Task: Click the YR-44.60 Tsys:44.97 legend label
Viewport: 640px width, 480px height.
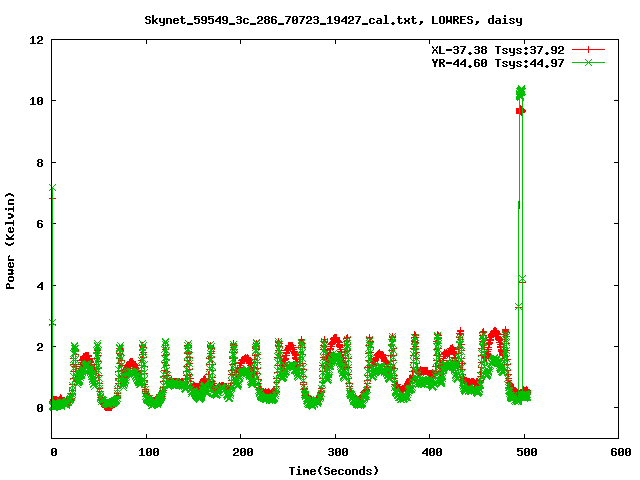Action: click(498, 63)
